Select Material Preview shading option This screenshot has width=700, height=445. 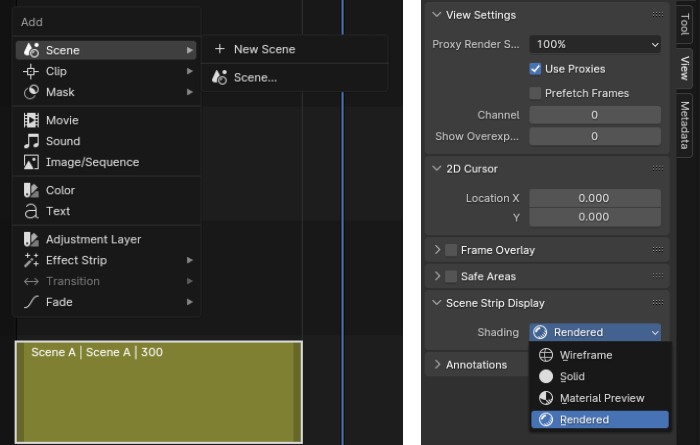tap(600, 398)
